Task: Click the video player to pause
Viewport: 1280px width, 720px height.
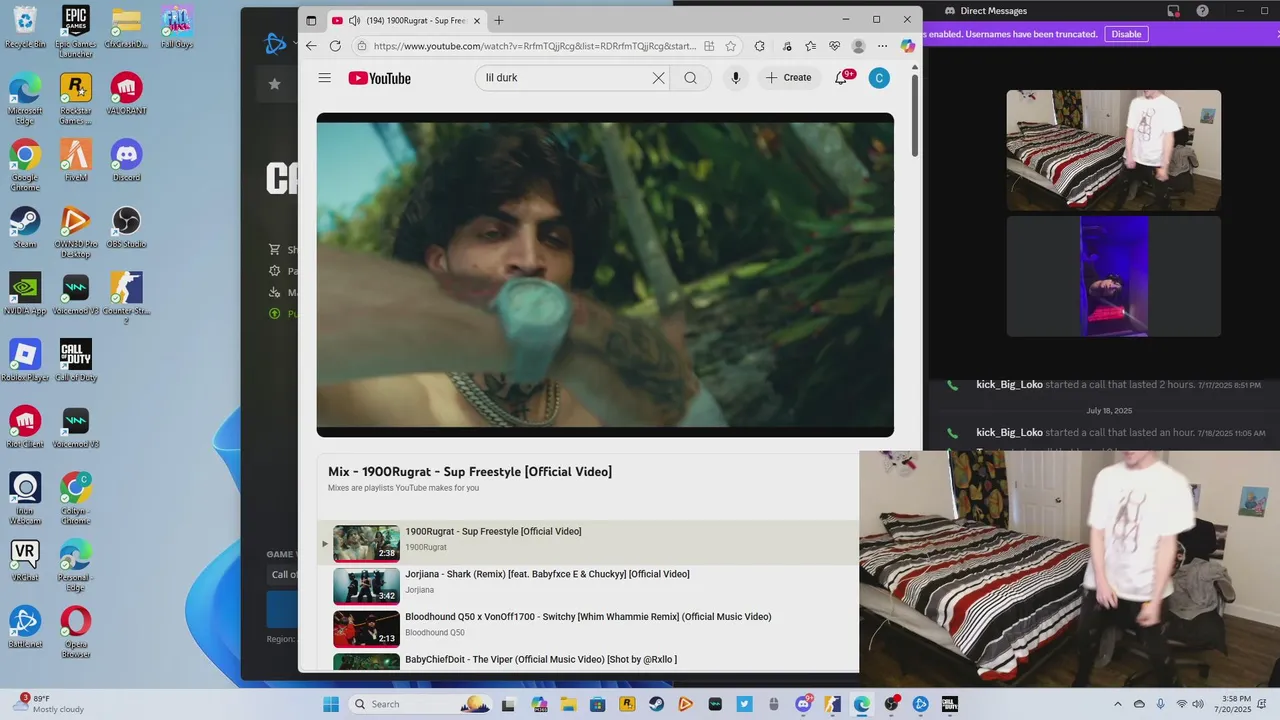Action: tap(605, 275)
